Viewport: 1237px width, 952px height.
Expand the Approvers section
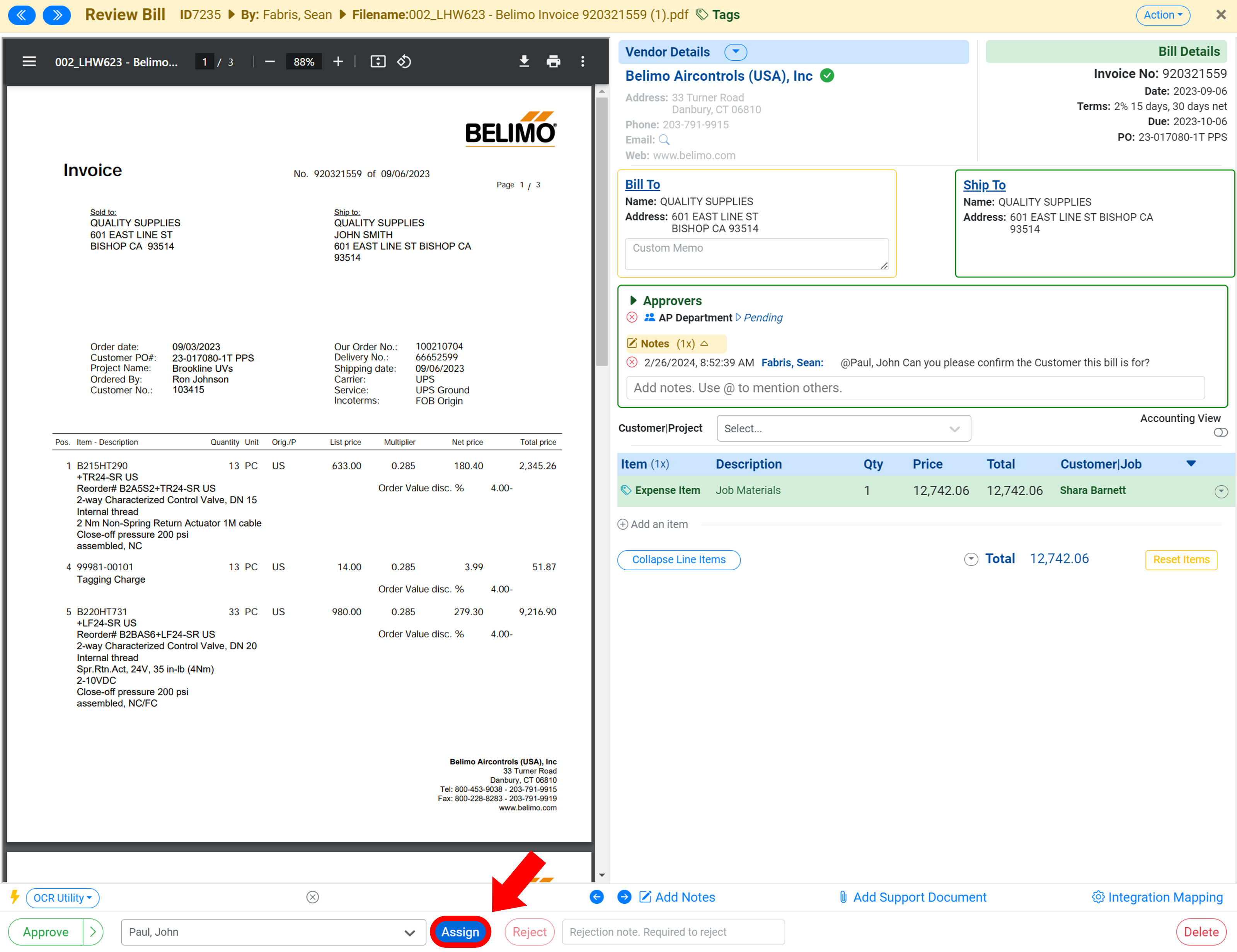coord(633,300)
